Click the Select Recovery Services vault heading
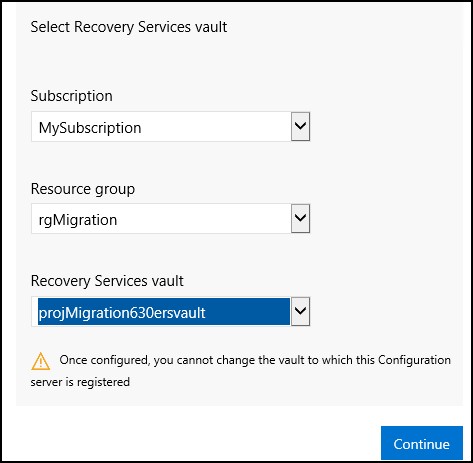This screenshot has width=473, height=463. click(129, 27)
